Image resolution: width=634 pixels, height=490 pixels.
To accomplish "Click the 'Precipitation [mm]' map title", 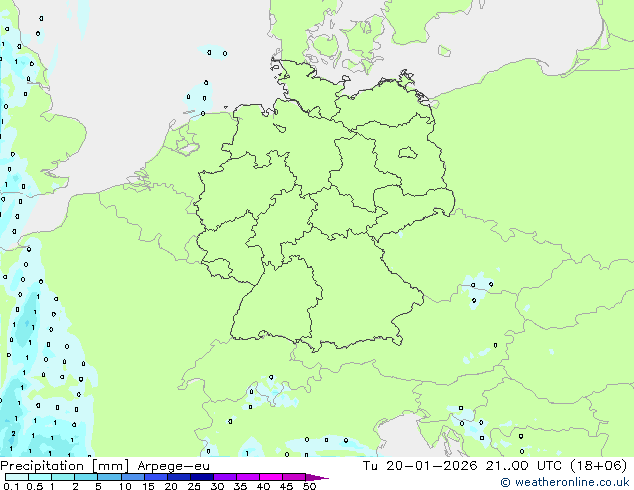I will pyautogui.click(x=65, y=466).
